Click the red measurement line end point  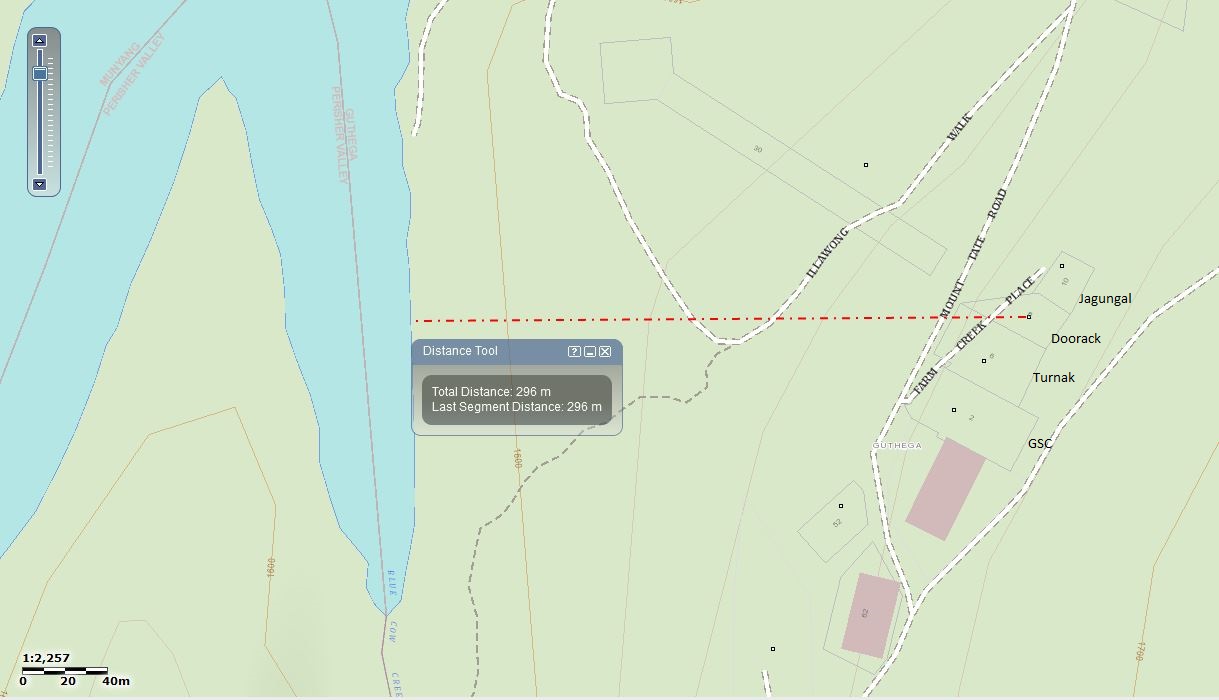coord(1029,316)
